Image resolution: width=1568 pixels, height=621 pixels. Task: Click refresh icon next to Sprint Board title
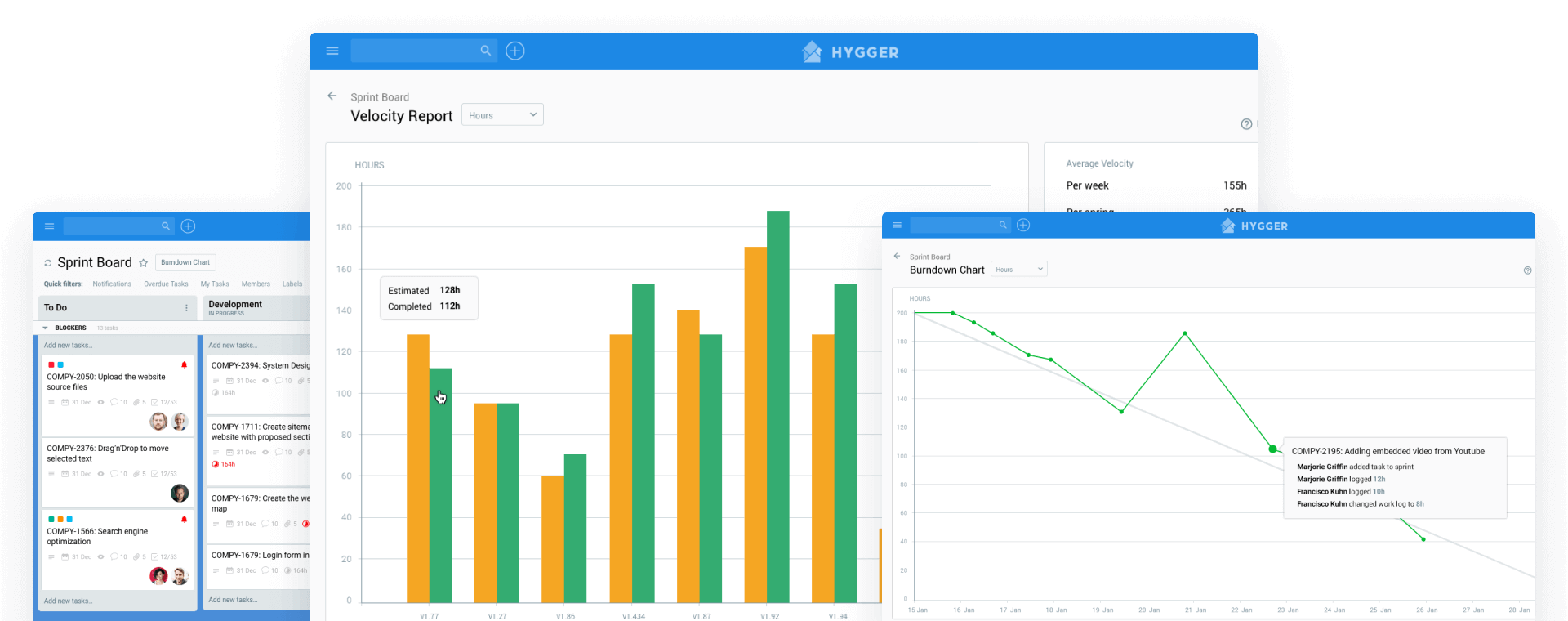pos(47,263)
